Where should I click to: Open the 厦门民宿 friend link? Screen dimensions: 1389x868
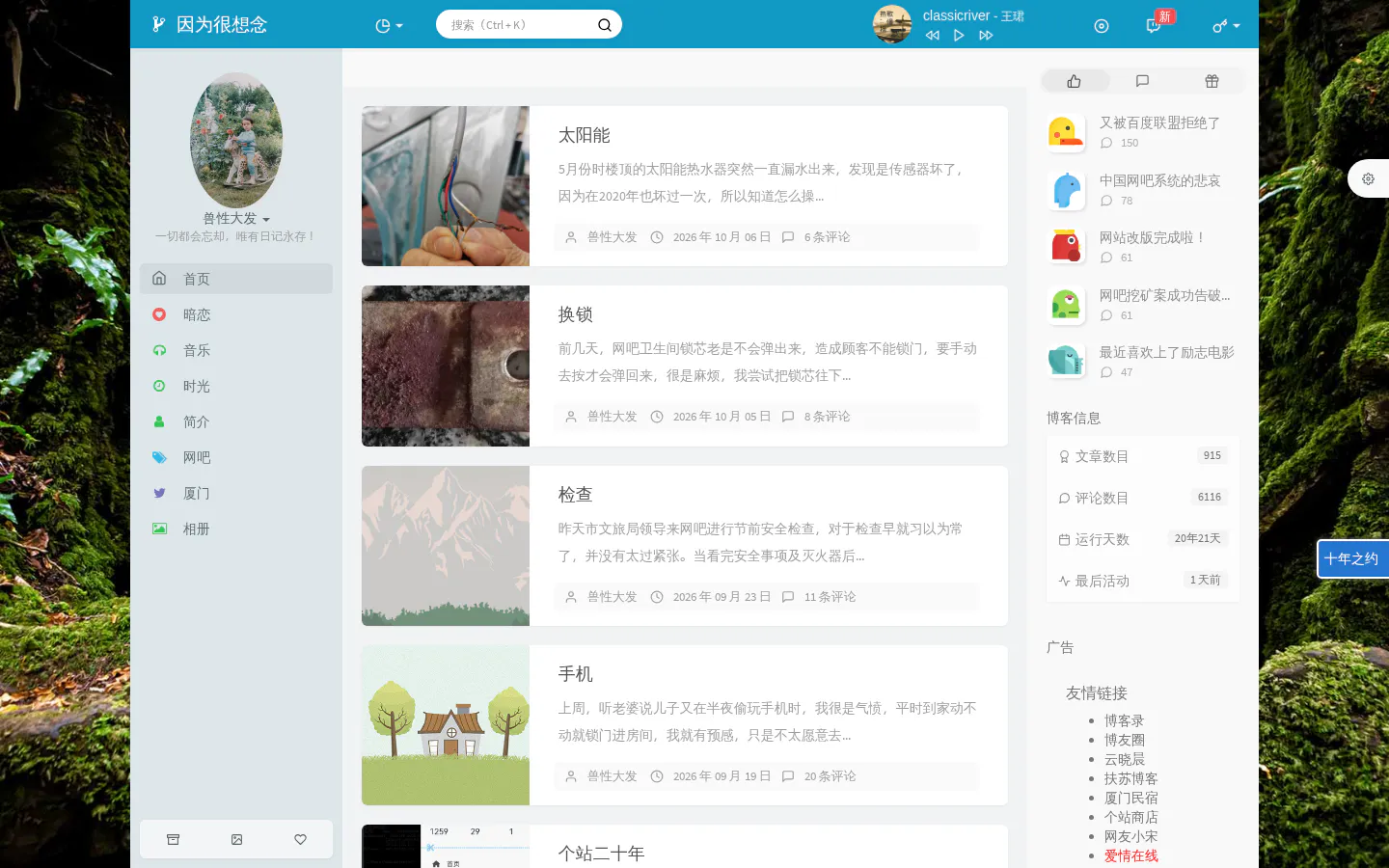pyautogui.click(x=1131, y=798)
